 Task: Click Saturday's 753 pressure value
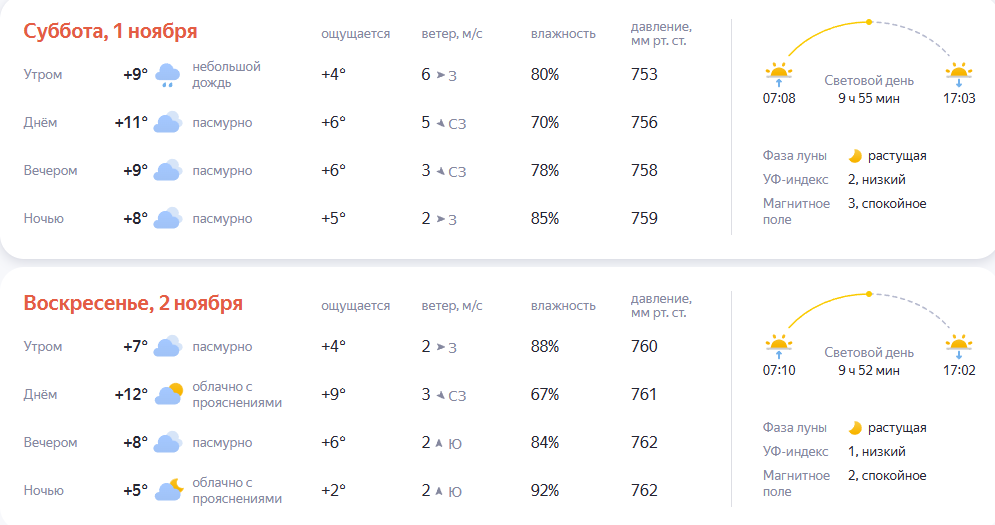coord(644,74)
